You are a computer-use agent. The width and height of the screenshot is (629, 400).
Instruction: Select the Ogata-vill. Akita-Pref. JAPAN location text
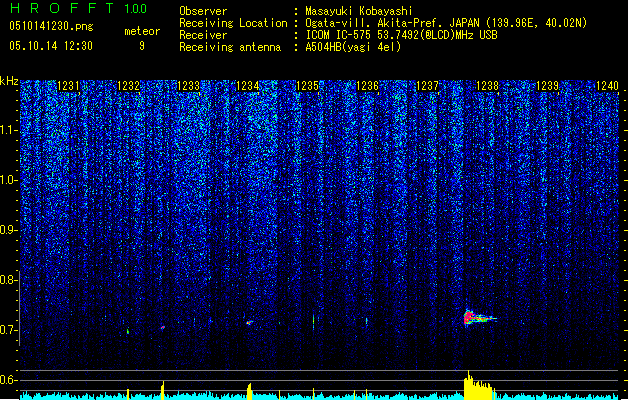pyautogui.click(x=446, y=23)
